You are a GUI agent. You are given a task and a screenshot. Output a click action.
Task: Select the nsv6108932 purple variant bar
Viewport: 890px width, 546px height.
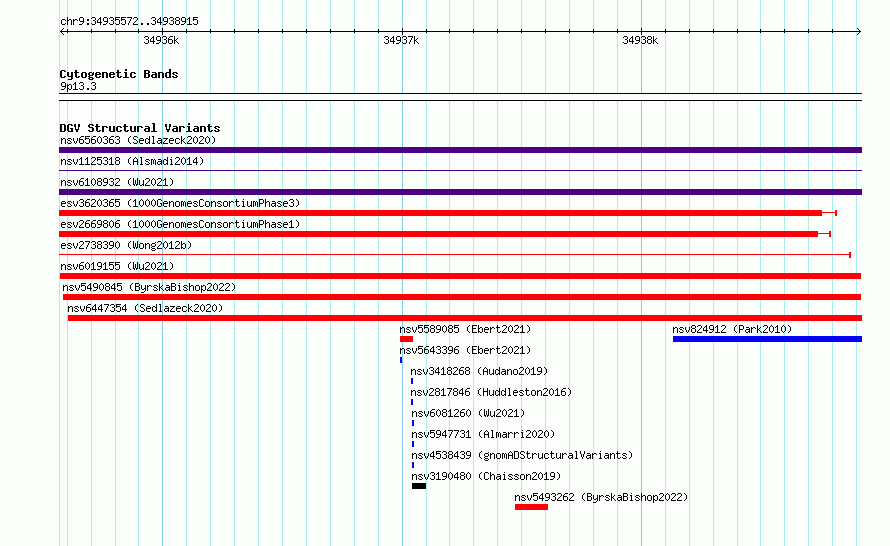coord(460,192)
